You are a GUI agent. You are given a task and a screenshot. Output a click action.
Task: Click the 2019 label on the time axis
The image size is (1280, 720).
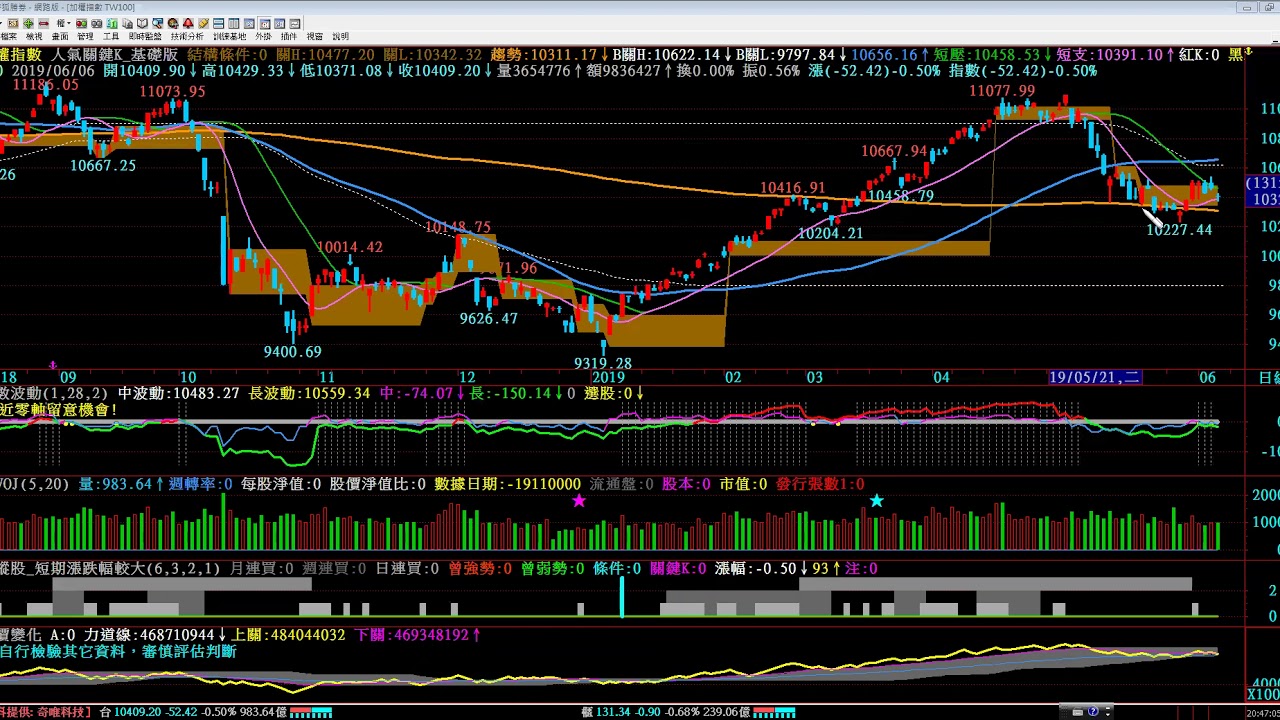(x=607, y=377)
